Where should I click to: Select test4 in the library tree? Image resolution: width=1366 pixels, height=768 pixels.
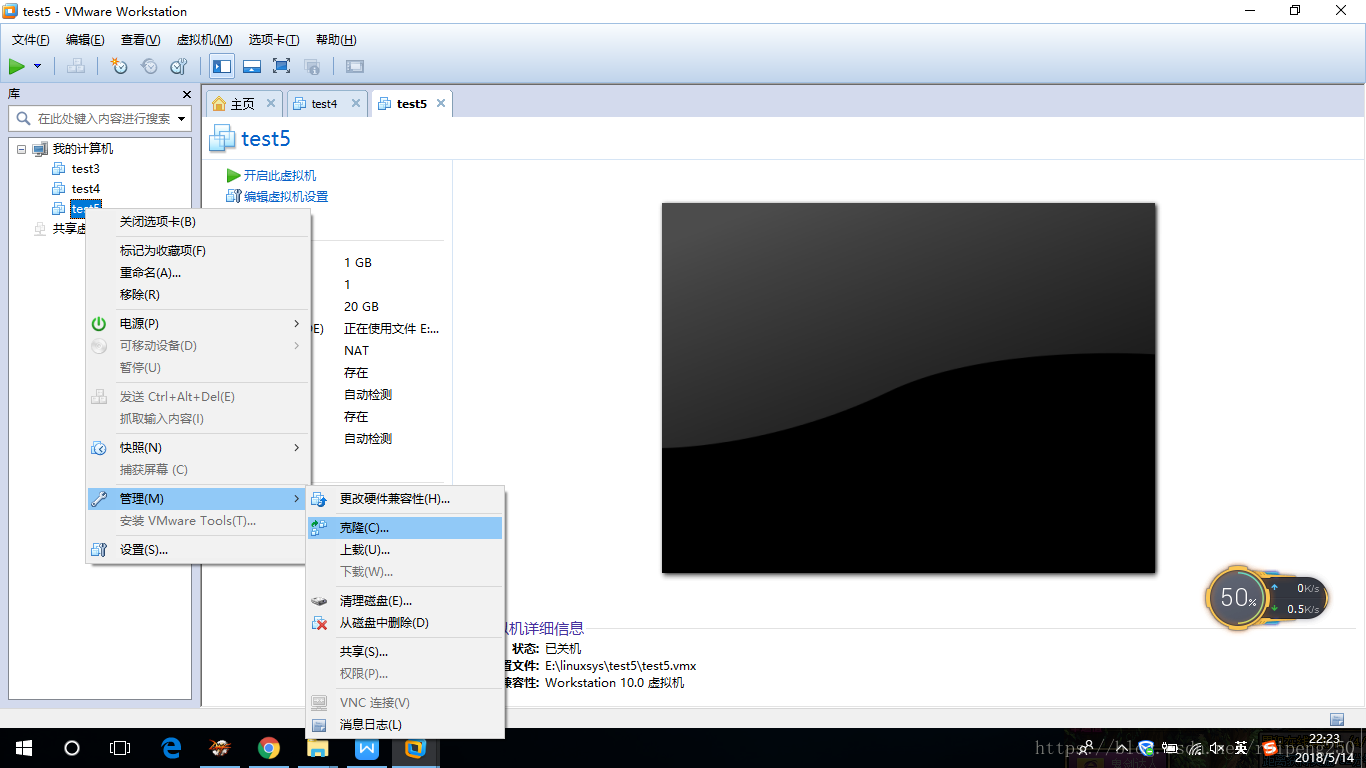[85, 189]
